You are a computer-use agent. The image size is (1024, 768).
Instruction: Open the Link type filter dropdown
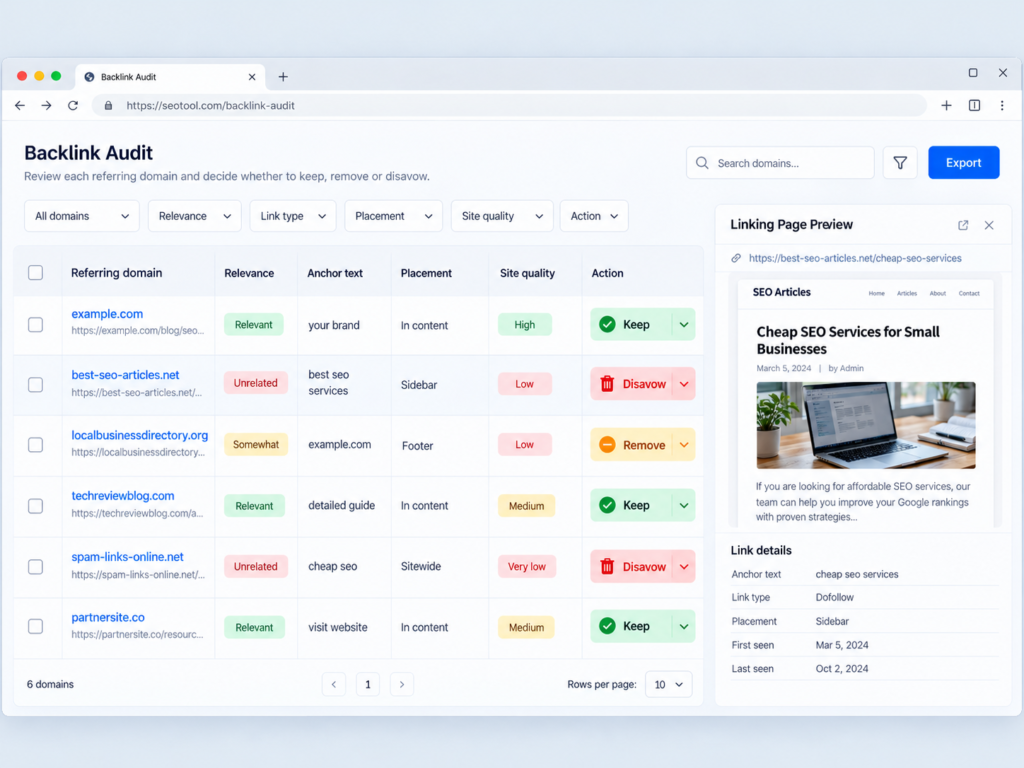(x=293, y=216)
